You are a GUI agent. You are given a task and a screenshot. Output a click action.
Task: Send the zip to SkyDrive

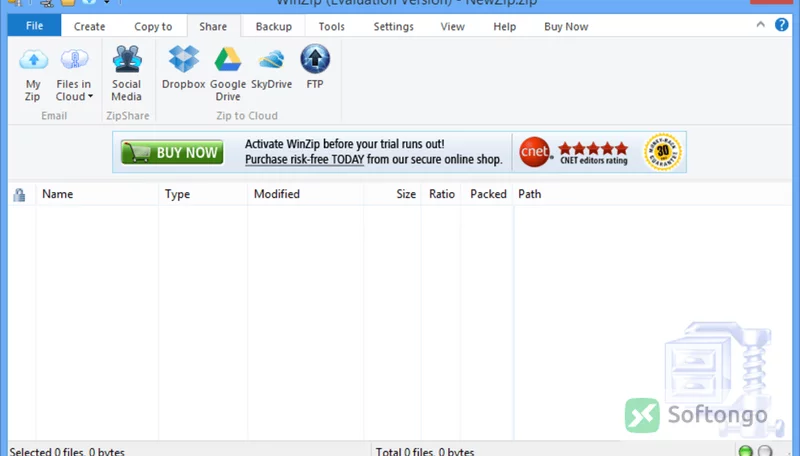tap(271, 68)
